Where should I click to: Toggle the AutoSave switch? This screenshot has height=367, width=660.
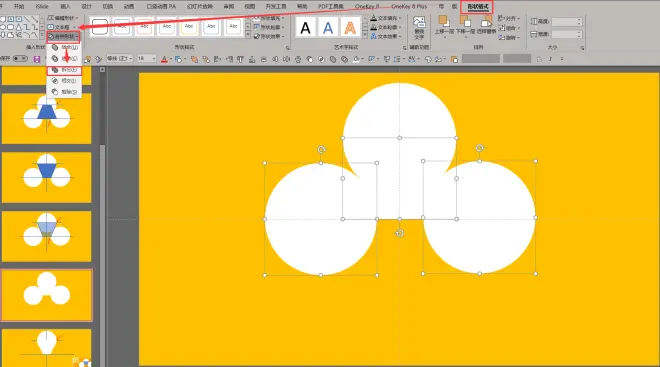[x=20, y=59]
